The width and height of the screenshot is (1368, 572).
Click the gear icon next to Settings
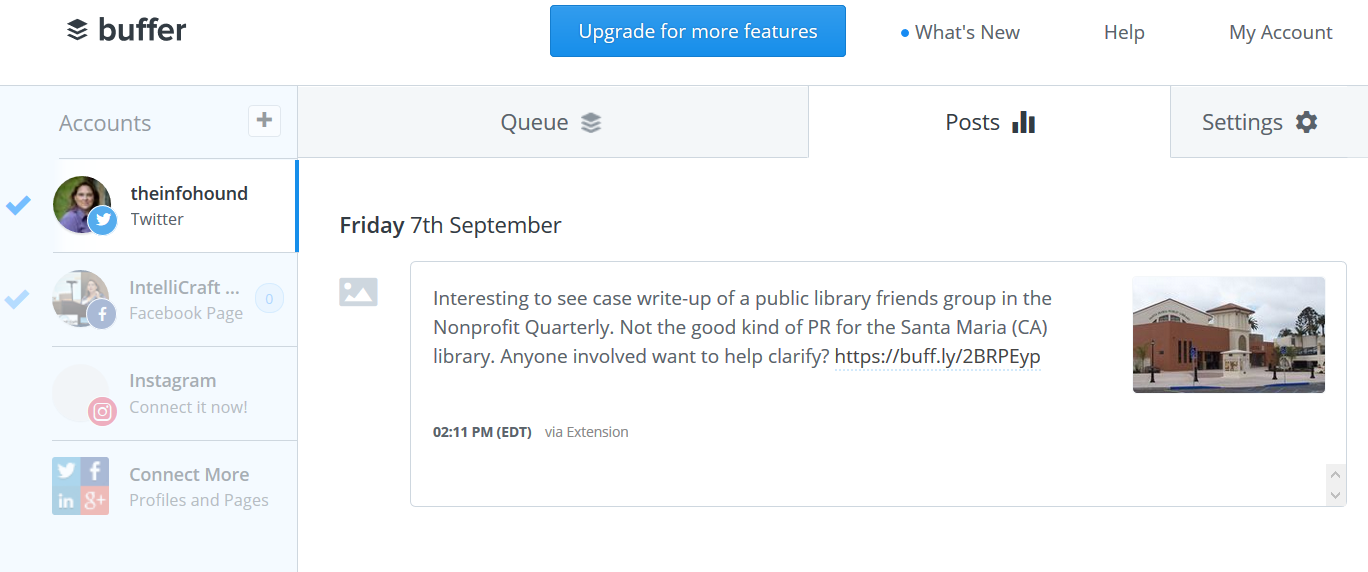pyautogui.click(x=1306, y=122)
